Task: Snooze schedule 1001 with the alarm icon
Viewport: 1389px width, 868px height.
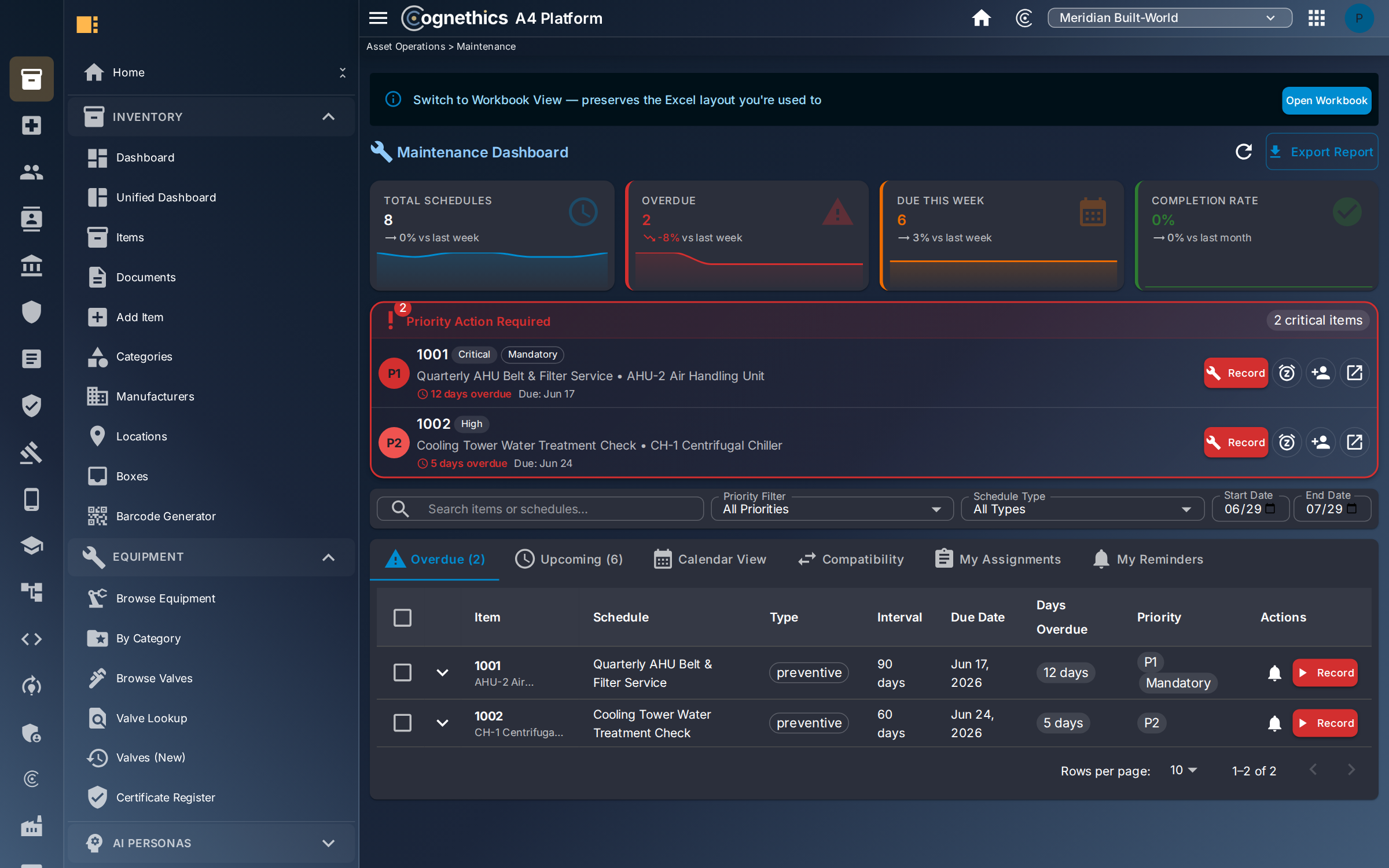Action: [x=1287, y=373]
